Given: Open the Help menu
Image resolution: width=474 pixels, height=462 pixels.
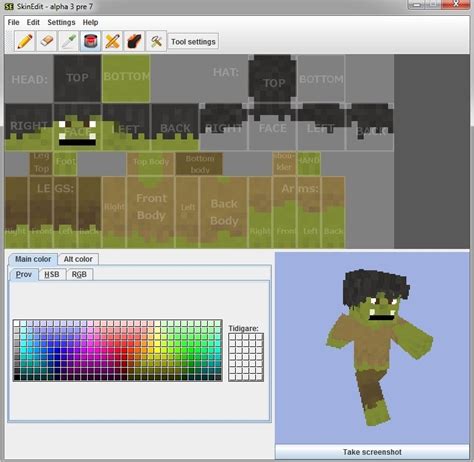Looking at the screenshot, I should pyautogui.click(x=90, y=22).
